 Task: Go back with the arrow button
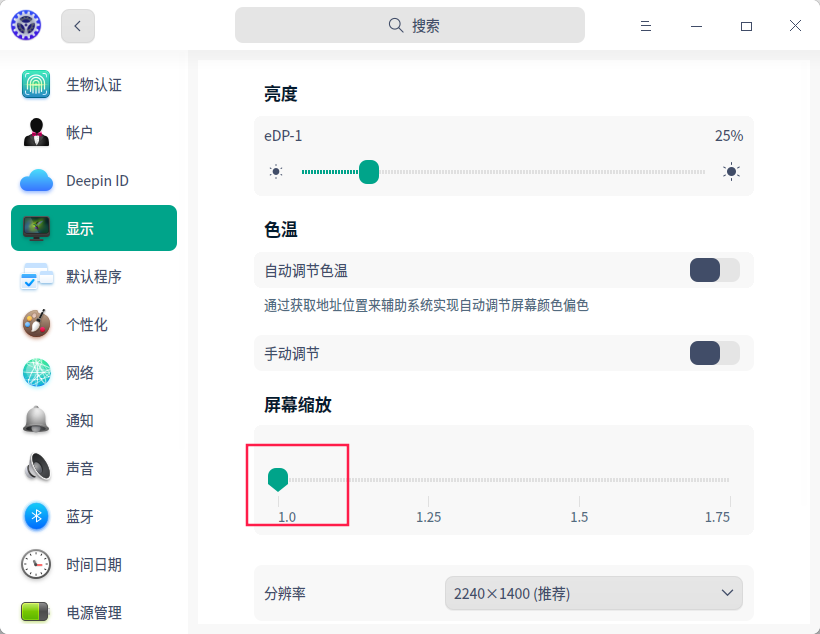[78, 26]
